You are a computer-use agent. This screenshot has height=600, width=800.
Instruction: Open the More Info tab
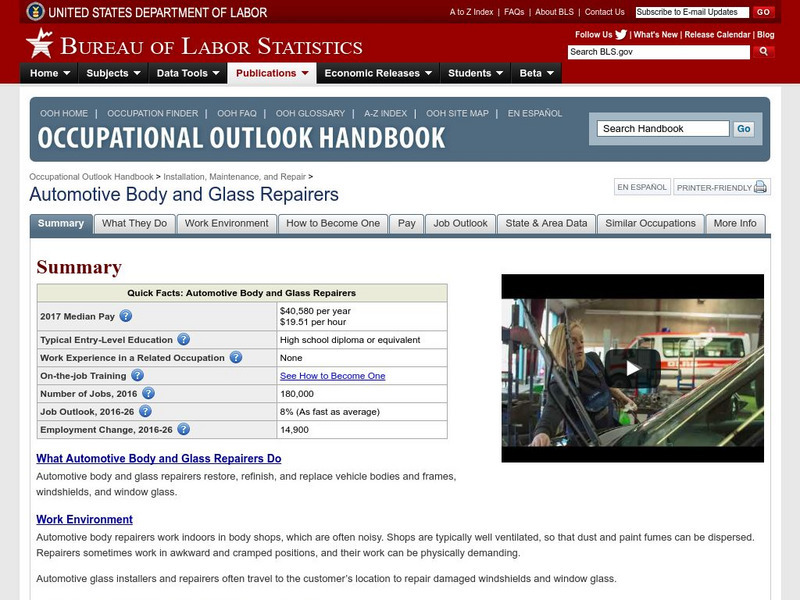[735, 223]
